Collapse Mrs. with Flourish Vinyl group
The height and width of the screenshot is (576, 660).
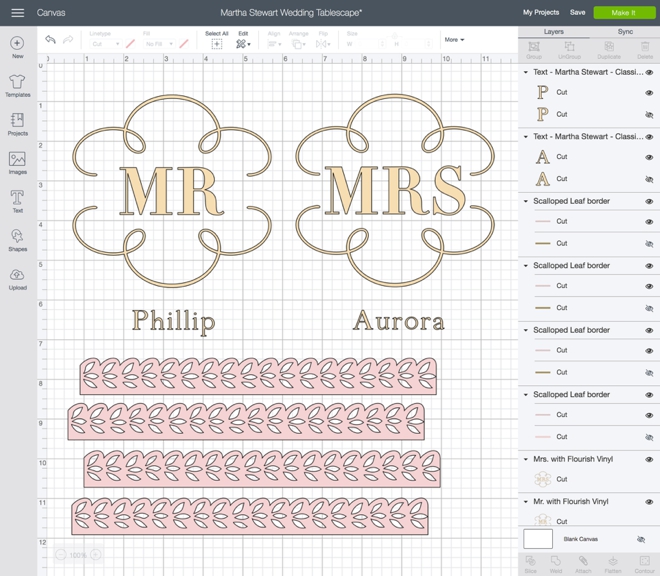(x=525, y=459)
